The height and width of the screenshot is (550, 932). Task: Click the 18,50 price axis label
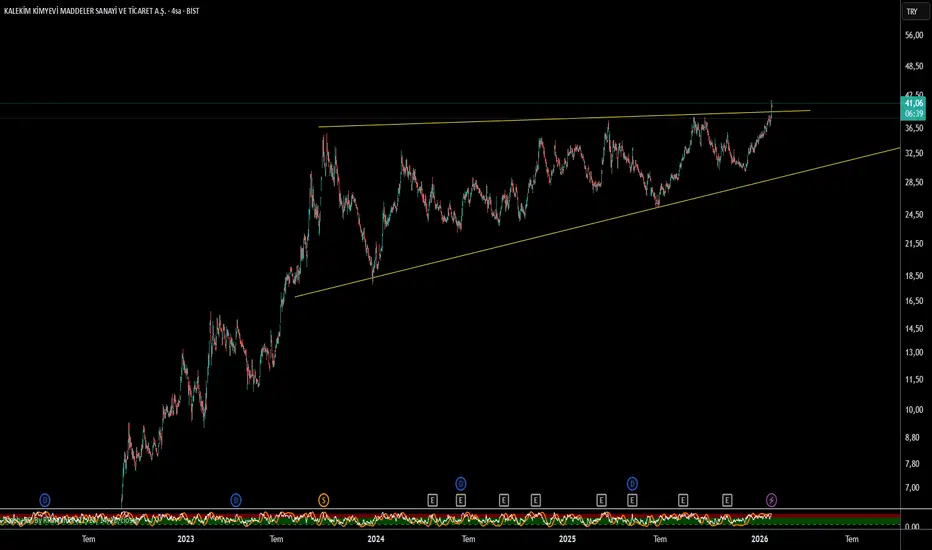(x=914, y=276)
